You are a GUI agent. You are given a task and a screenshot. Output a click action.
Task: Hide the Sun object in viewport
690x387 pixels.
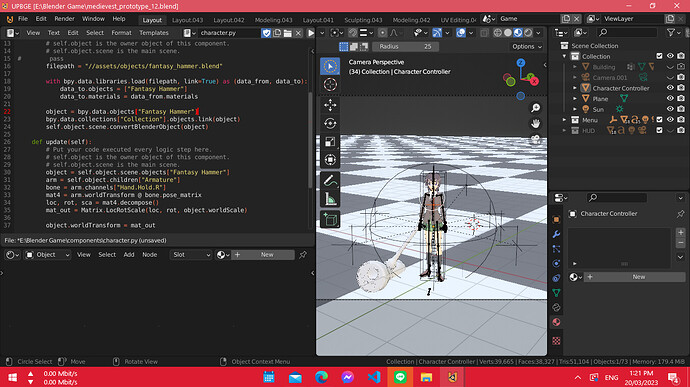click(x=670, y=109)
